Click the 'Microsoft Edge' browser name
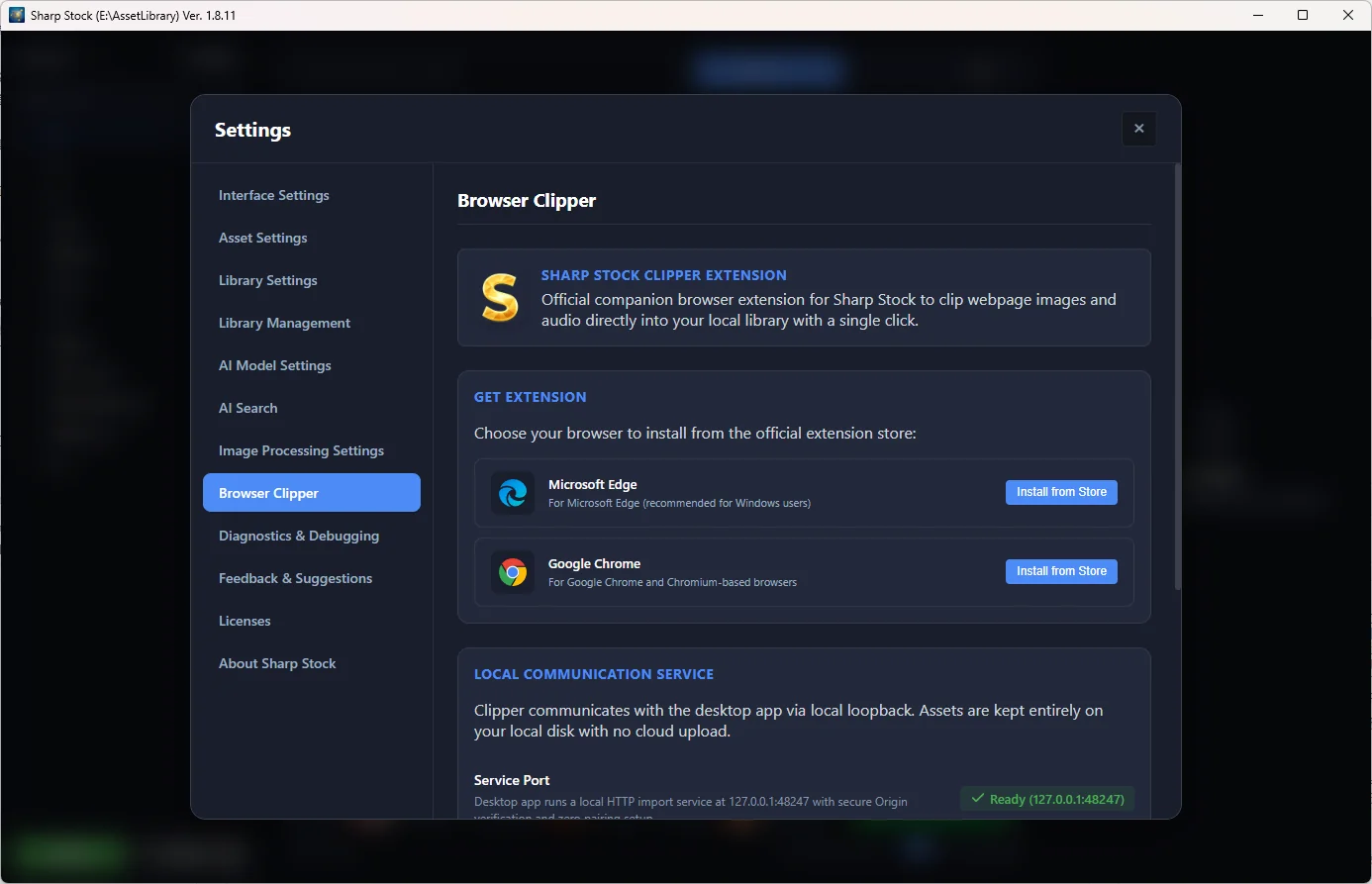 tap(593, 484)
